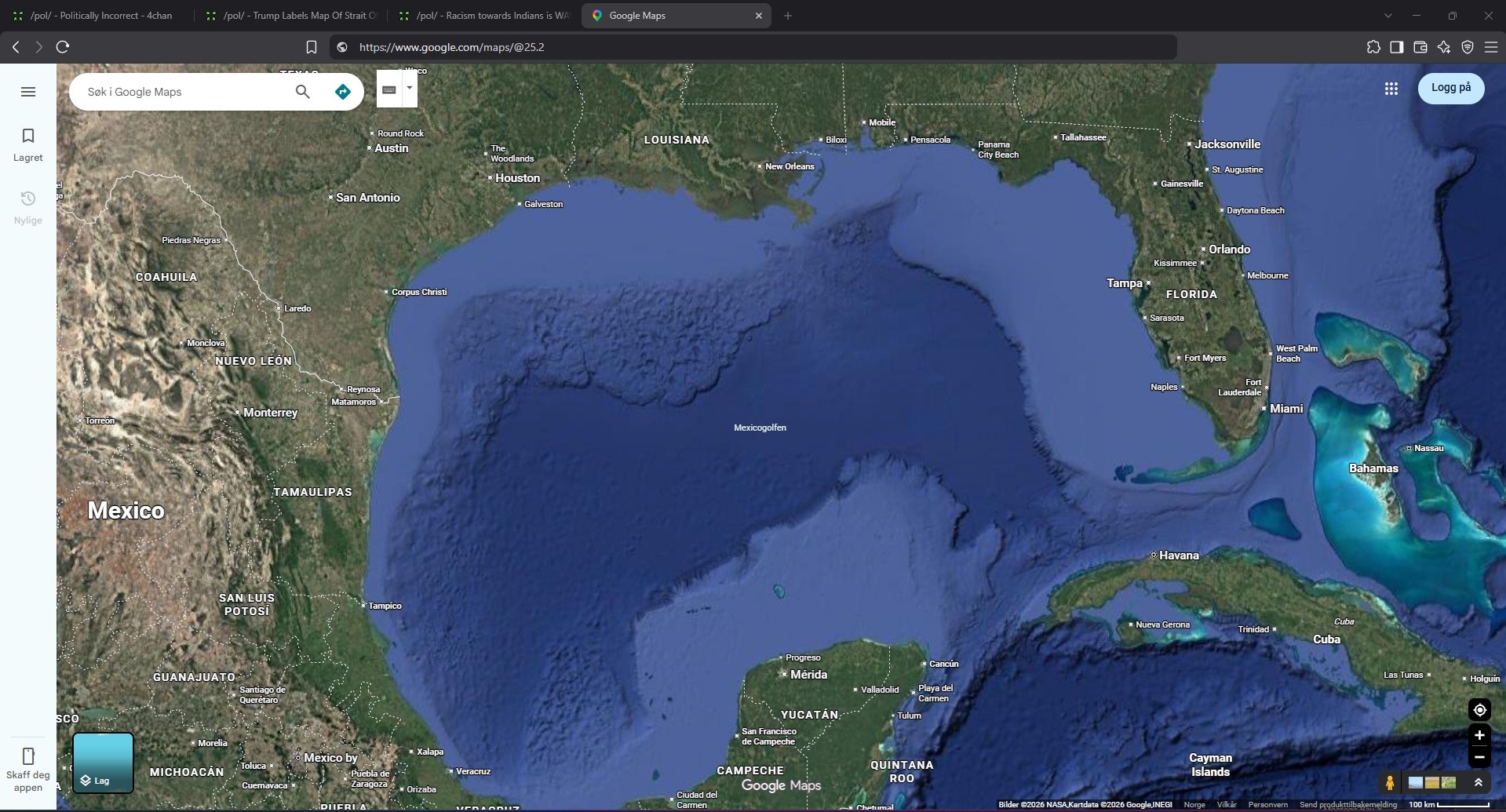Switch to the Politically Incorrect 4chan tab
This screenshot has width=1506, height=812.
coord(94,16)
